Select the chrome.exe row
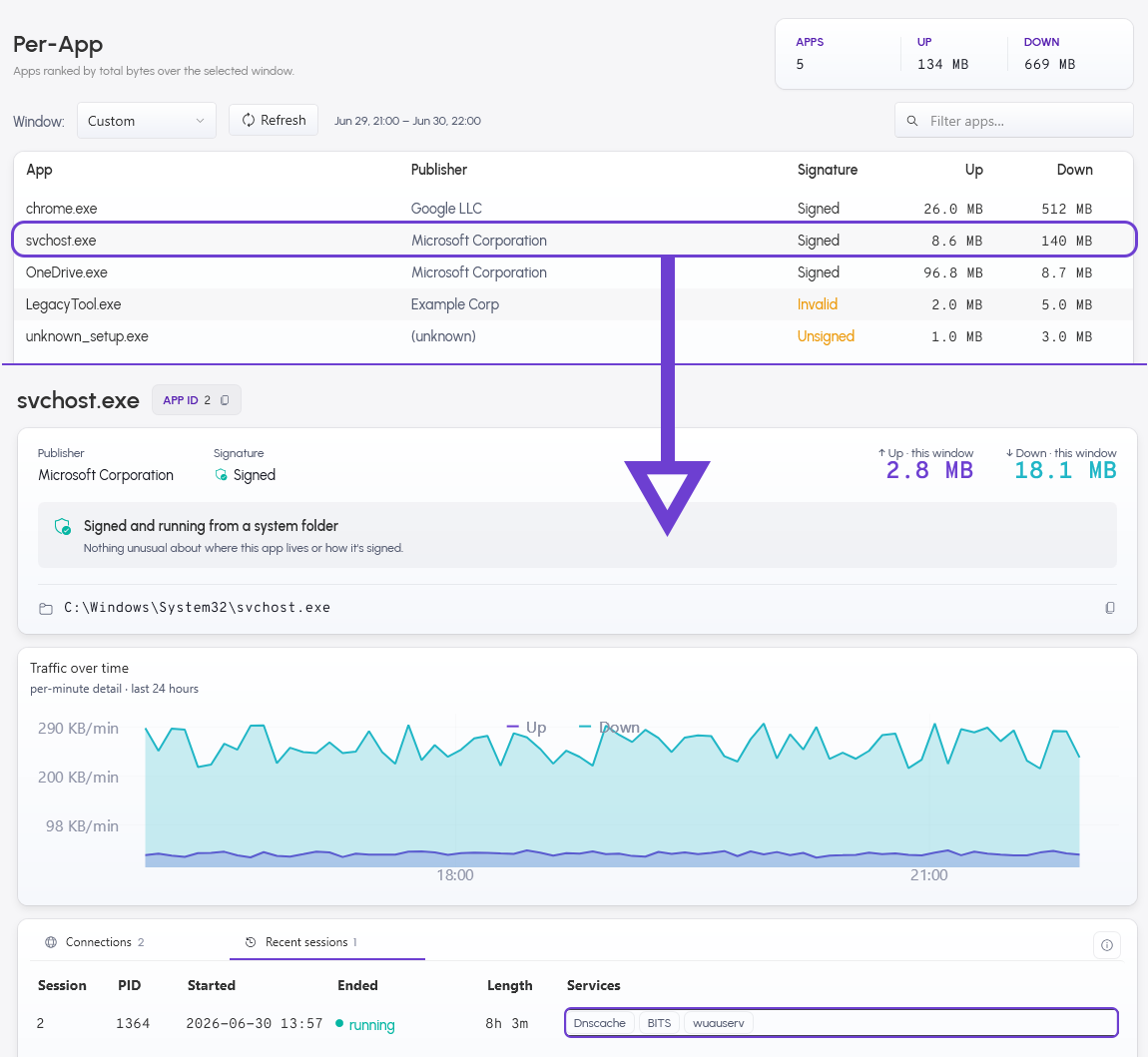The image size is (1148, 1057). (574, 209)
